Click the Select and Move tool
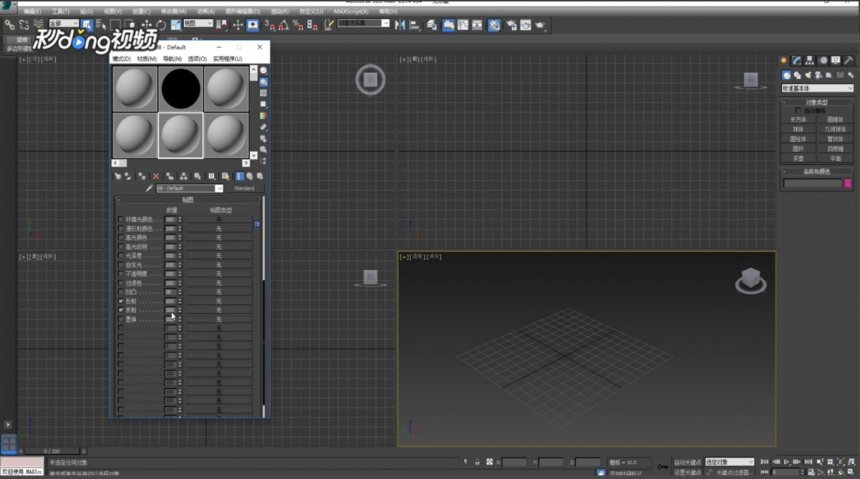 pyautogui.click(x=146, y=25)
